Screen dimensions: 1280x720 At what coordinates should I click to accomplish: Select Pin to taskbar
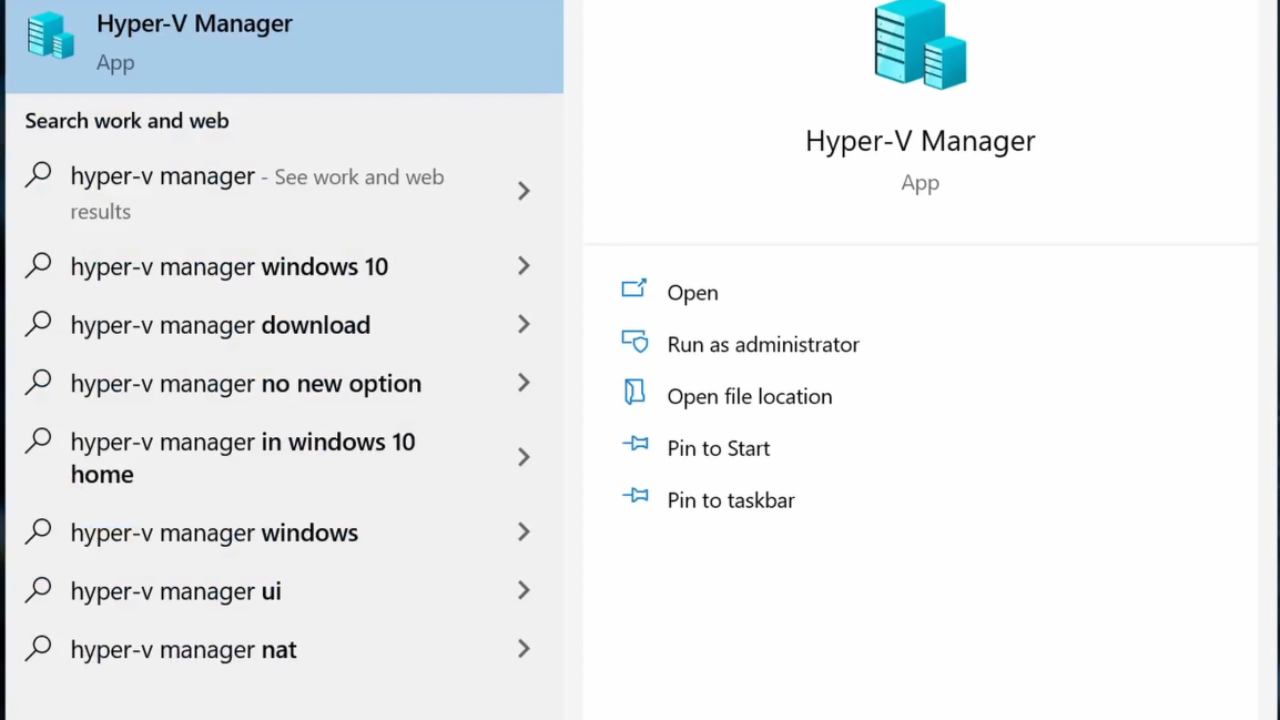coord(731,500)
